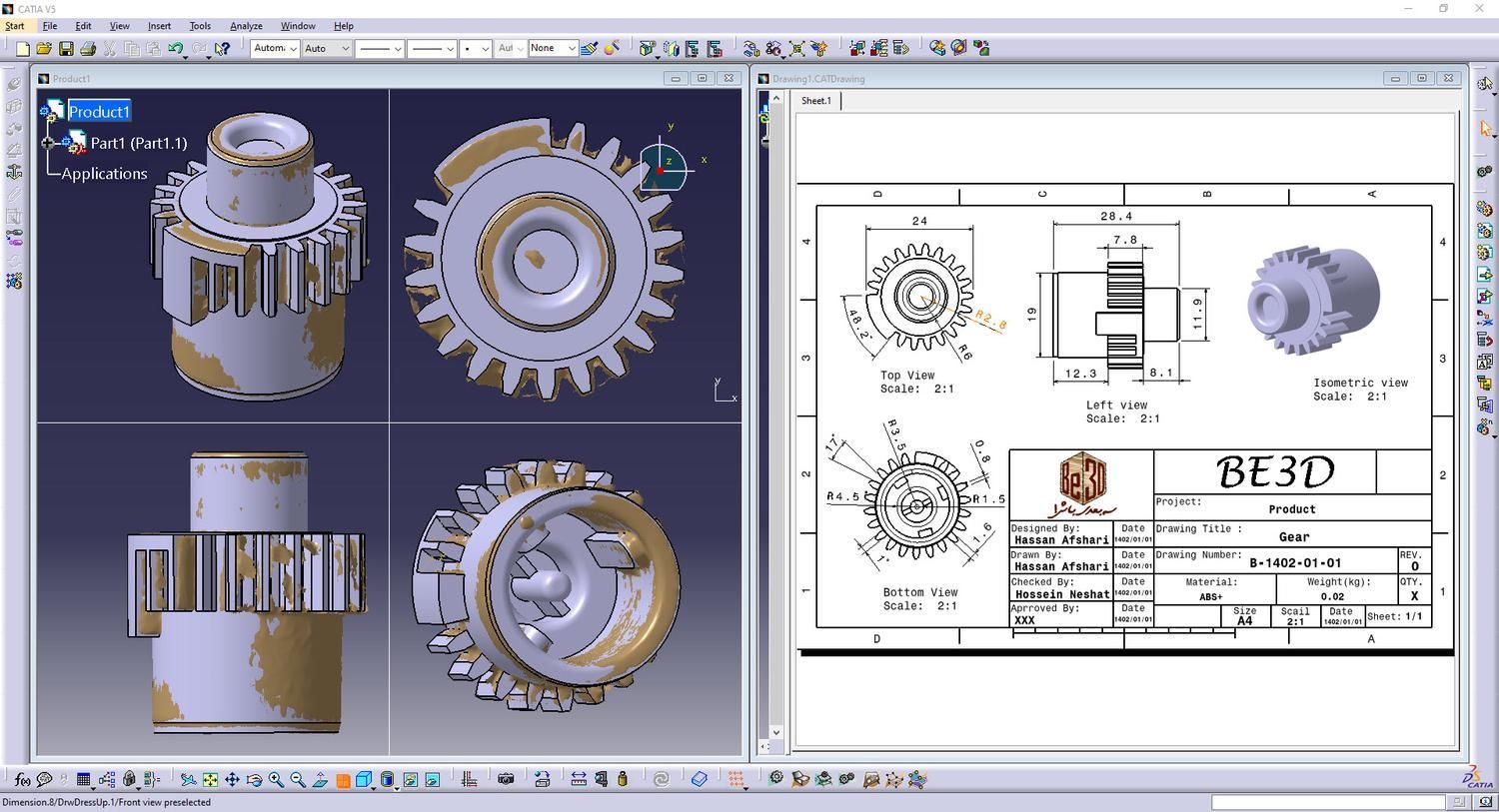This screenshot has width=1499, height=812.
Task: Select the Measure Between tool
Action: tap(579, 779)
